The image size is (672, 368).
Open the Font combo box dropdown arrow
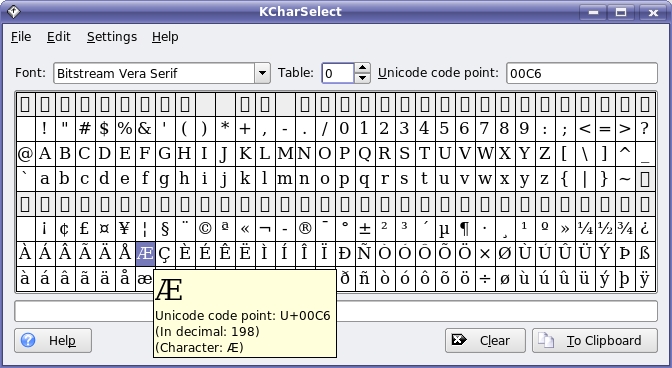[262, 73]
